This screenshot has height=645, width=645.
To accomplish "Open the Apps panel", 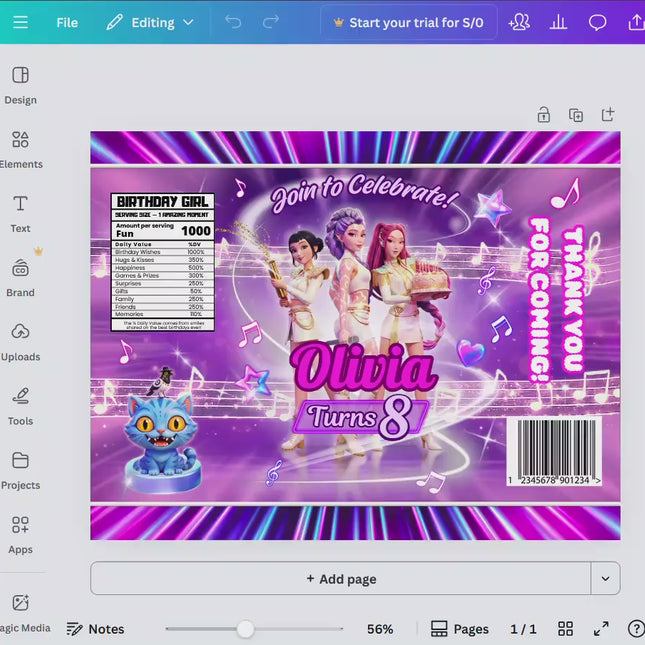I will tap(20, 535).
